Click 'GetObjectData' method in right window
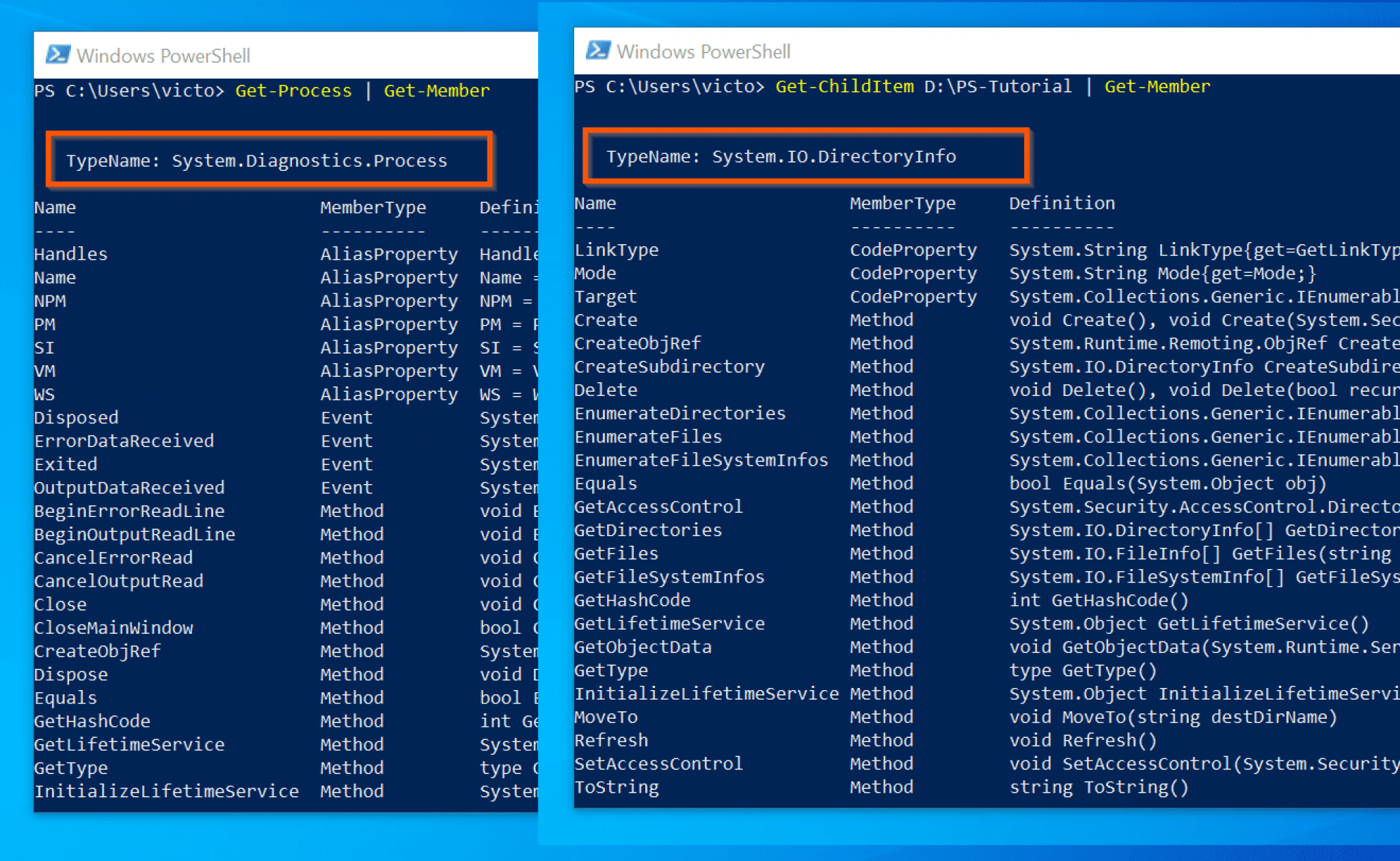 (x=643, y=647)
